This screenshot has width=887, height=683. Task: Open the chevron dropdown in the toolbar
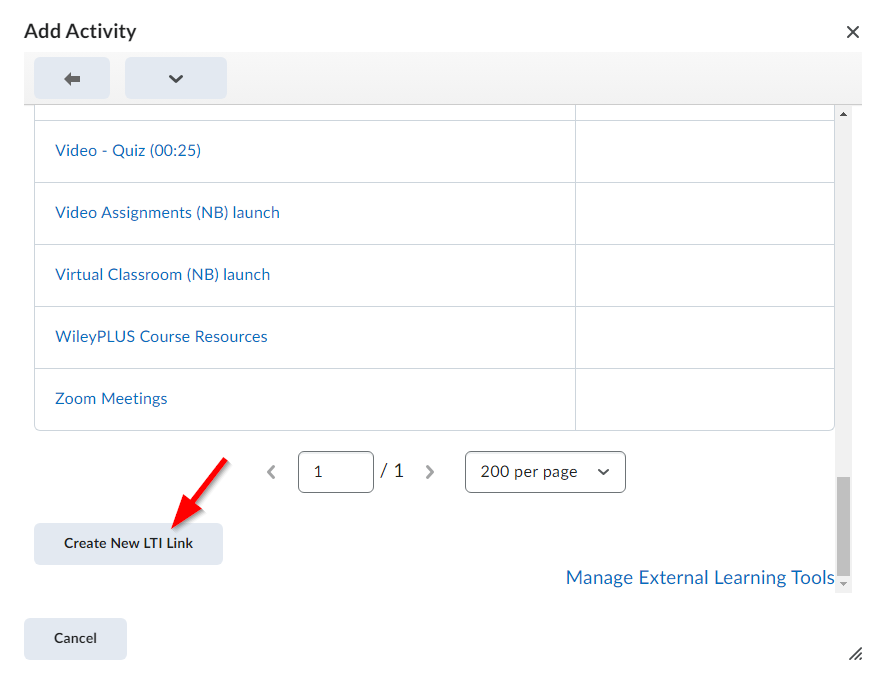click(176, 79)
